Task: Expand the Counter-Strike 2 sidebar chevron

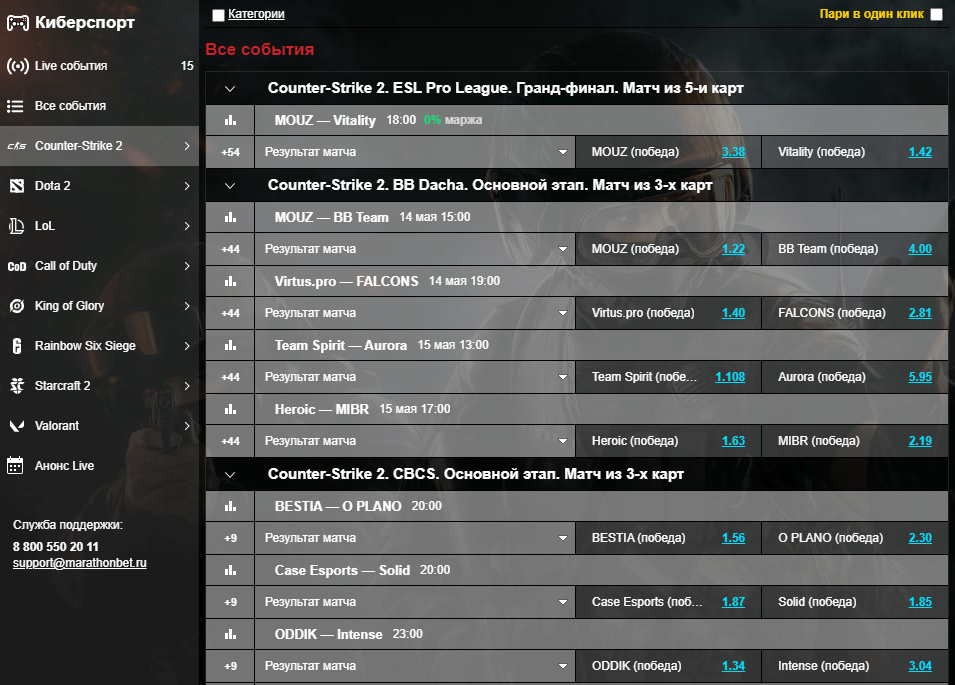Action: (187, 146)
